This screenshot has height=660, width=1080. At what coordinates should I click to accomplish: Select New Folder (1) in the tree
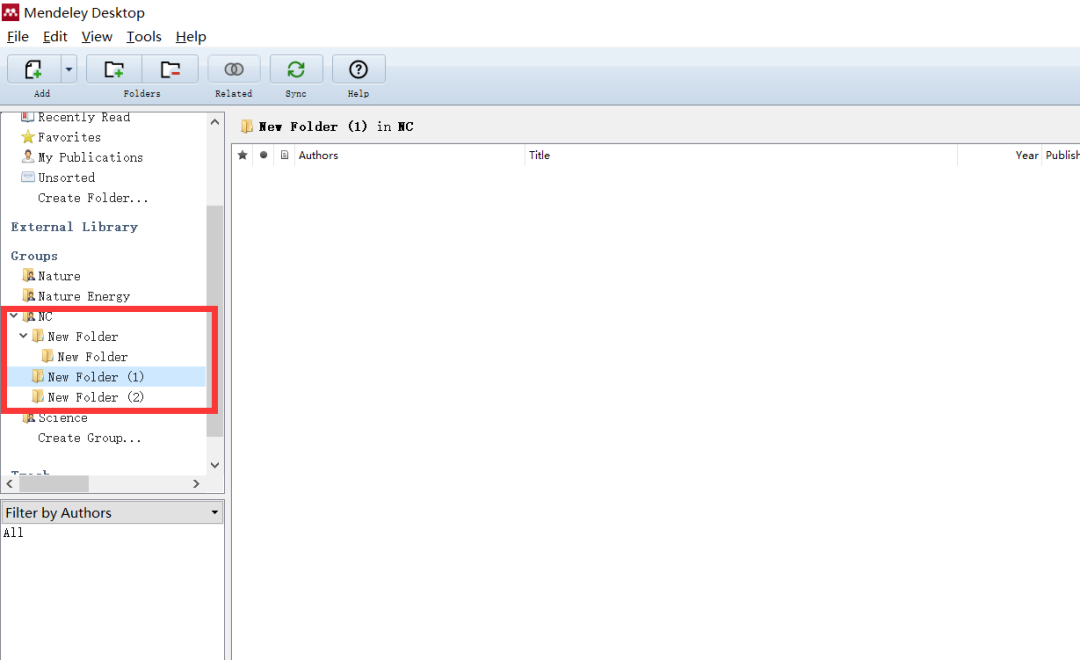point(96,377)
